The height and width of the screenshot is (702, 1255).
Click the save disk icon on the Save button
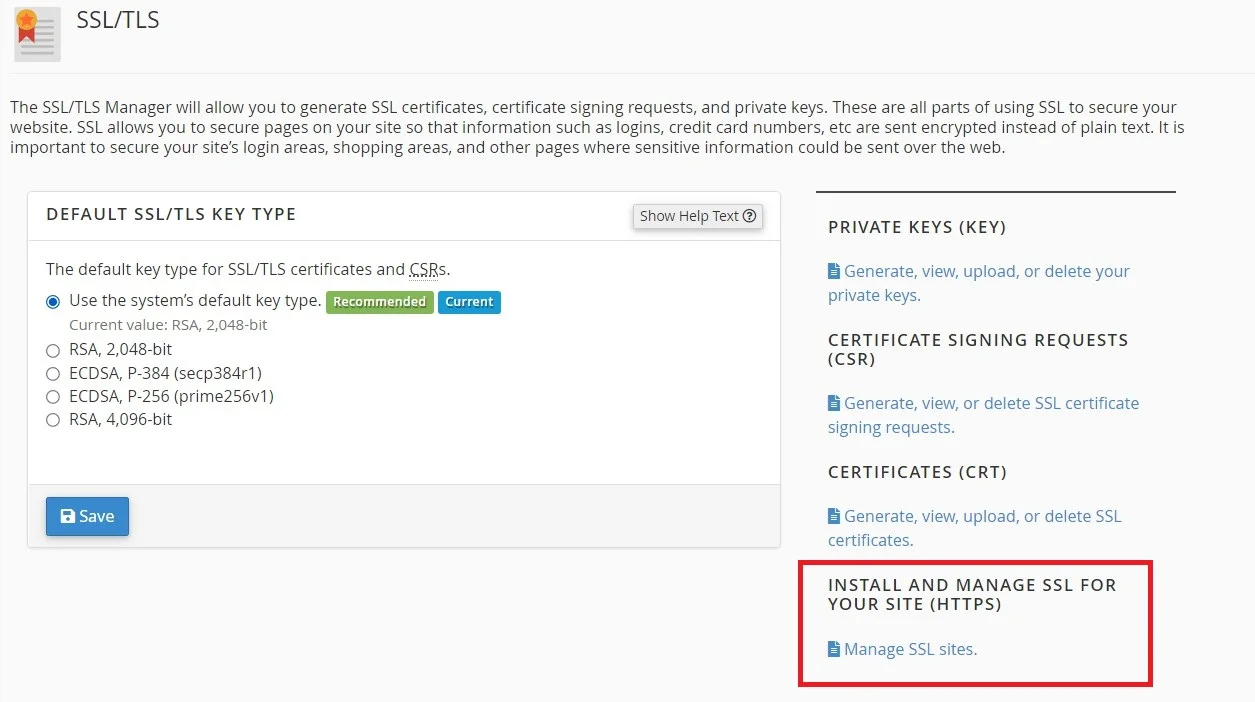click(68, 516)
